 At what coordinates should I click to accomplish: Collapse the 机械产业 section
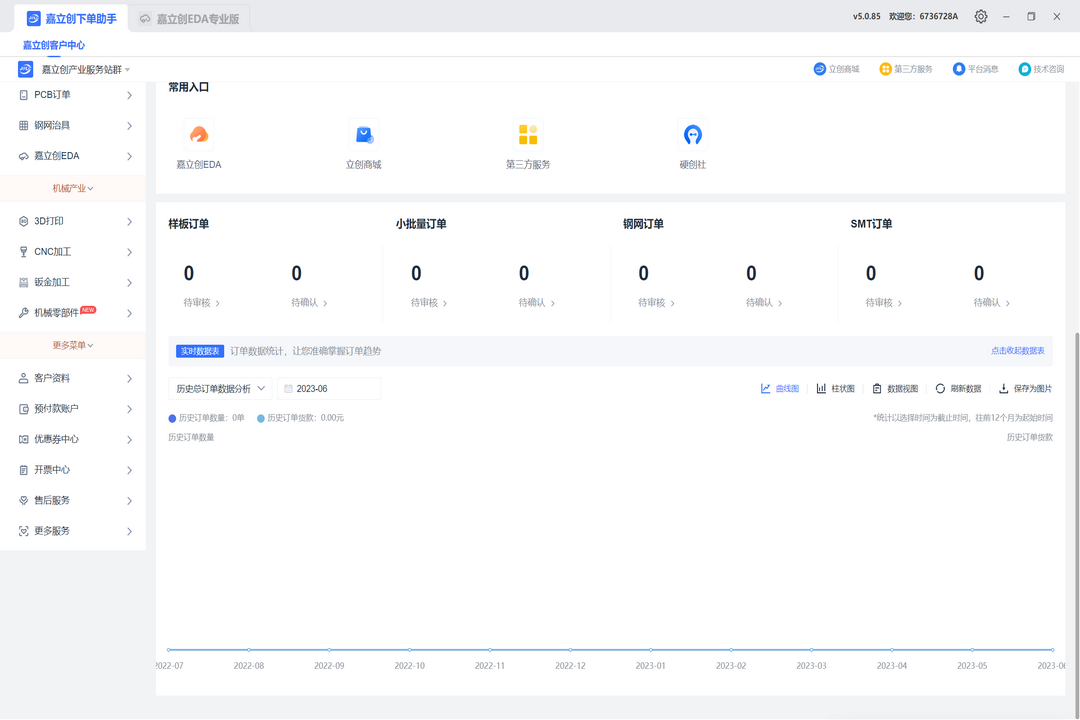click(x=73, y=188)
